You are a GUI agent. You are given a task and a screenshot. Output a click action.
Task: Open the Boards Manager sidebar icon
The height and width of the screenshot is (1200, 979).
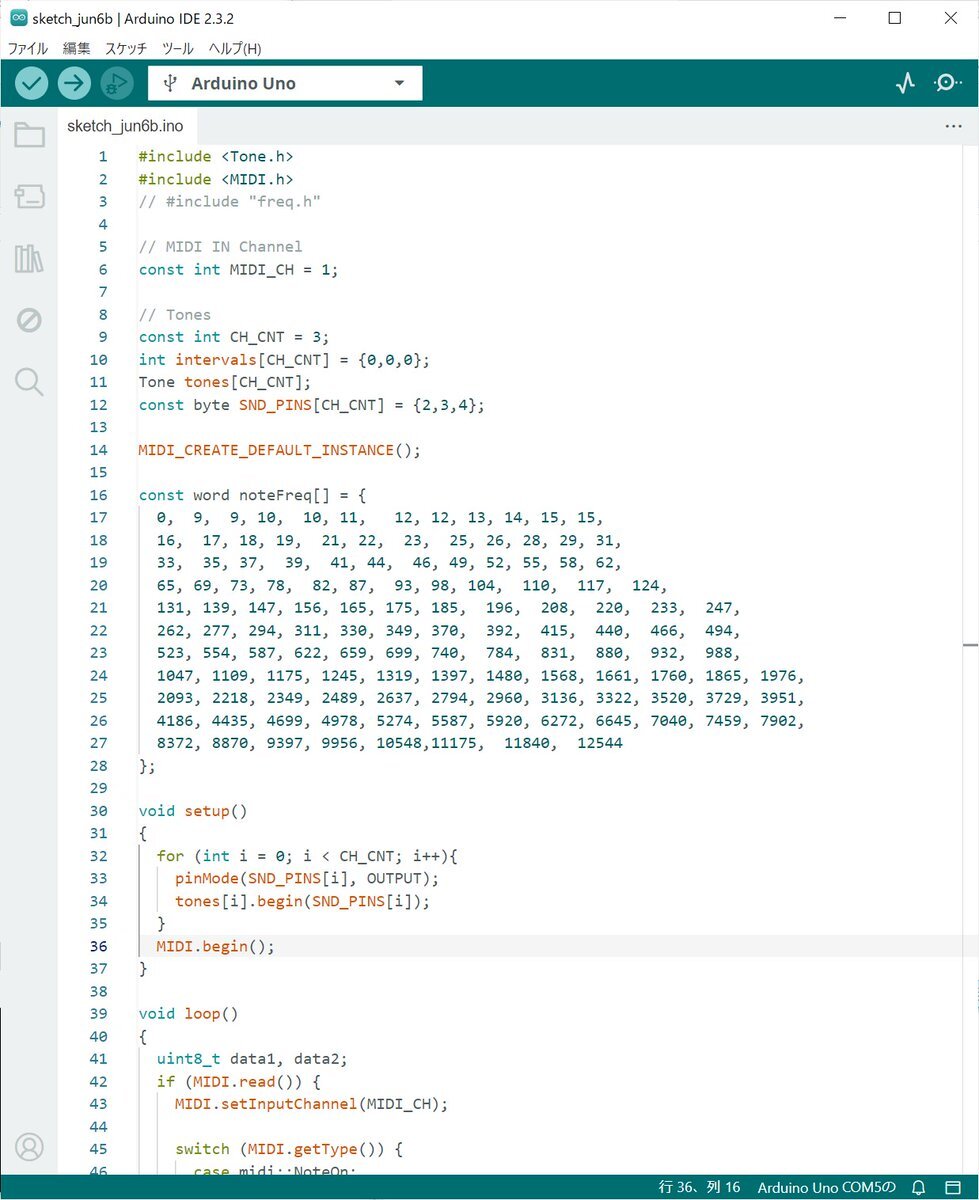coord(29,197)
